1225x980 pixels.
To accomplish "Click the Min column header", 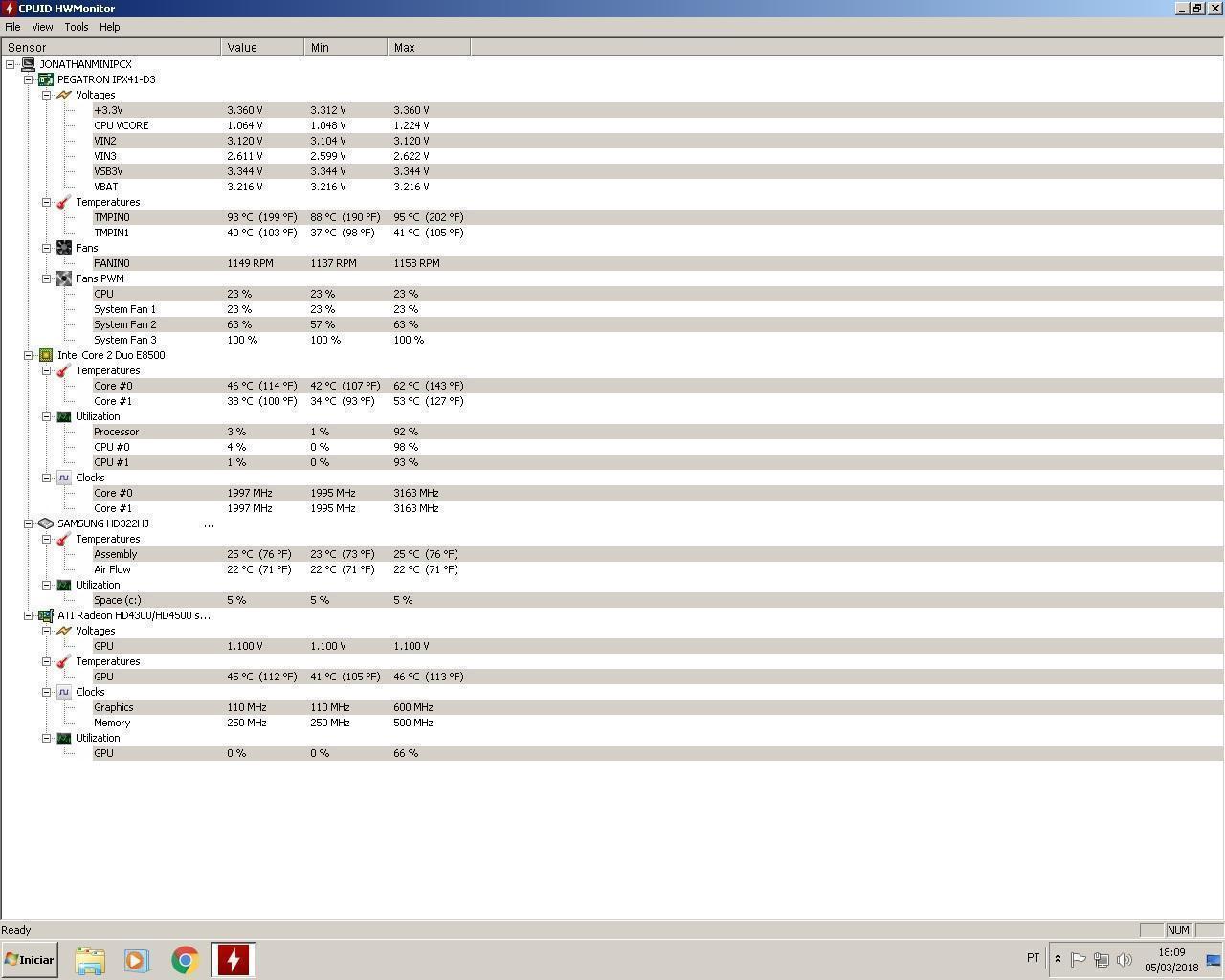I will 345,47.
